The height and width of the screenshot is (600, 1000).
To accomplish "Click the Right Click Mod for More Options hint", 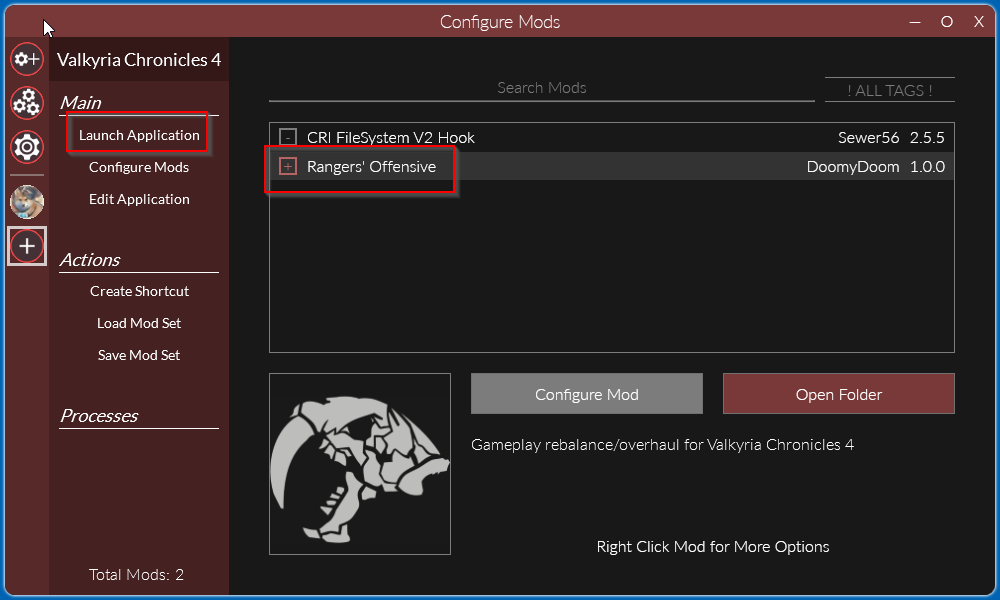I will pyautogui.click(x=712, y=546).
